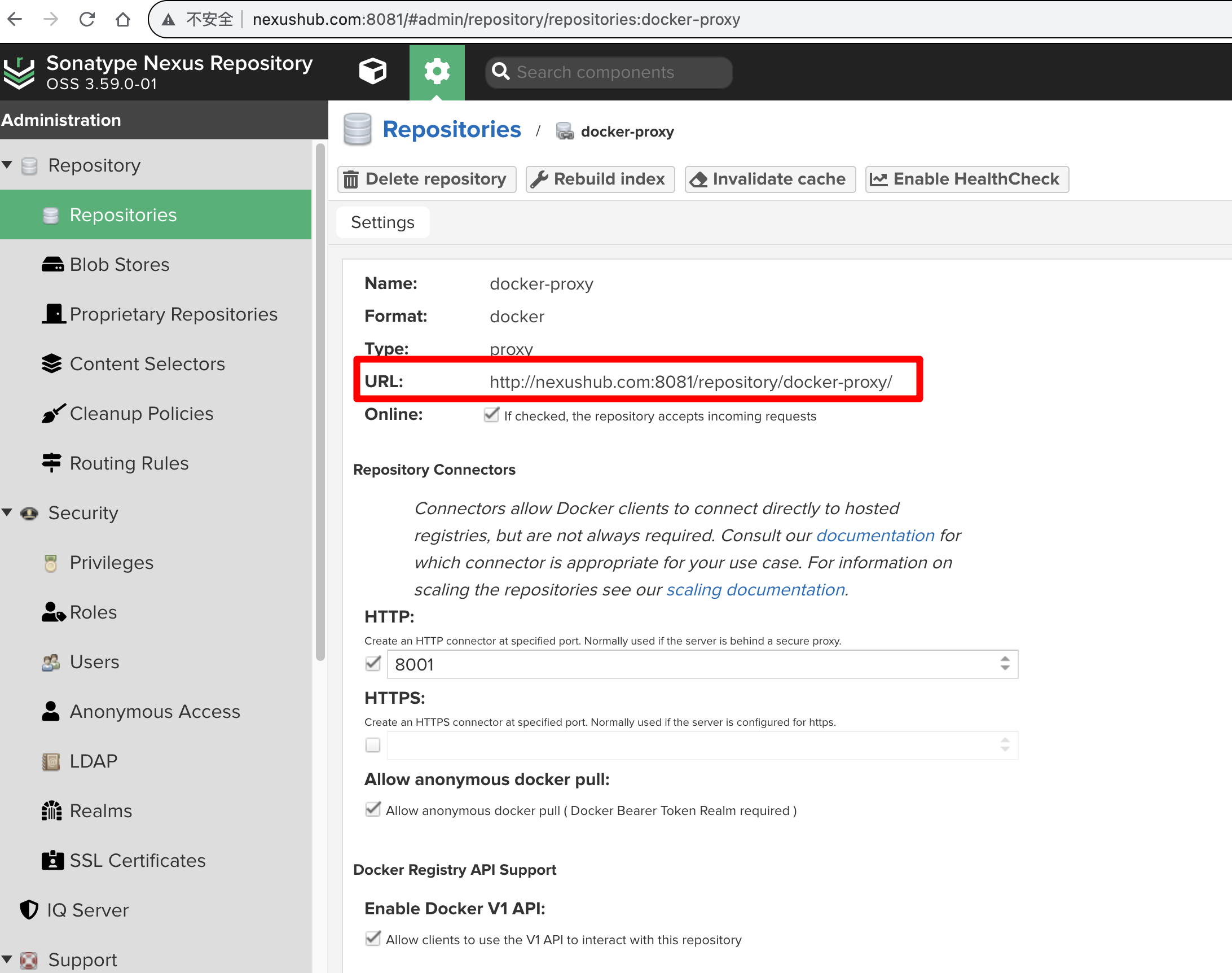Toggle Allow anonymous docker pull checkbox
Screen dimensions: 1232x973
coord(373,809)
